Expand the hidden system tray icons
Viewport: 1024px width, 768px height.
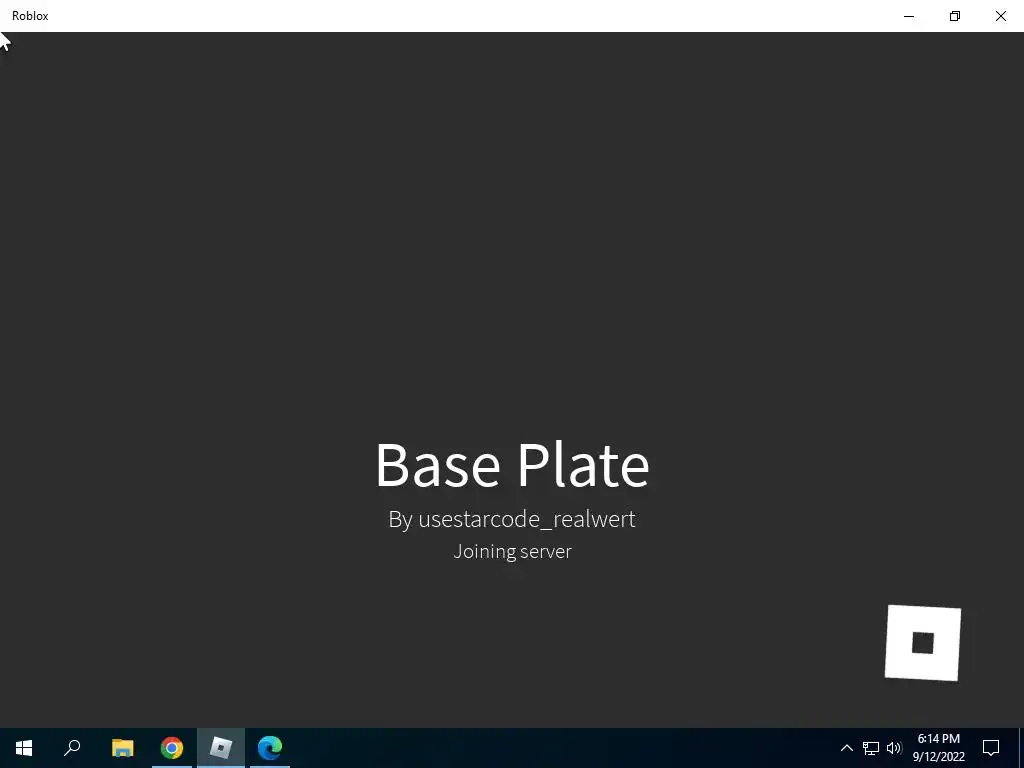tap(846, 748)
